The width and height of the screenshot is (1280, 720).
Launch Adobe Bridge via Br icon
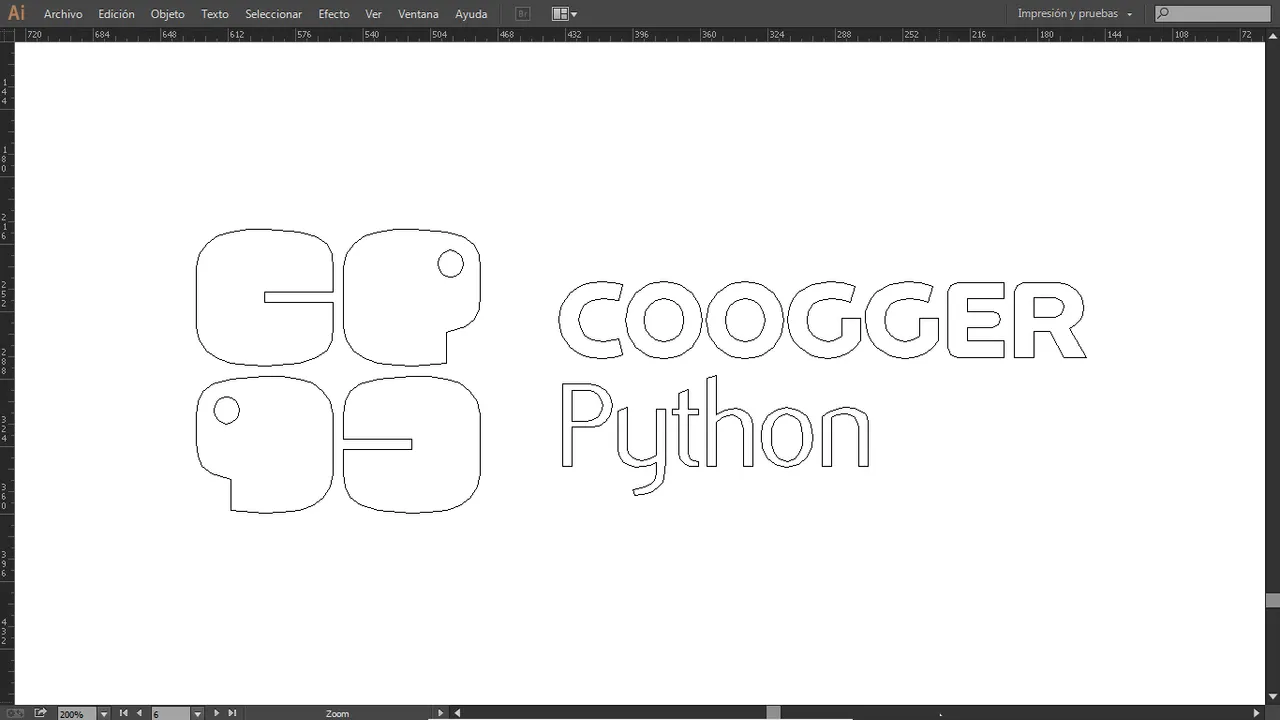tap(523, 14)
